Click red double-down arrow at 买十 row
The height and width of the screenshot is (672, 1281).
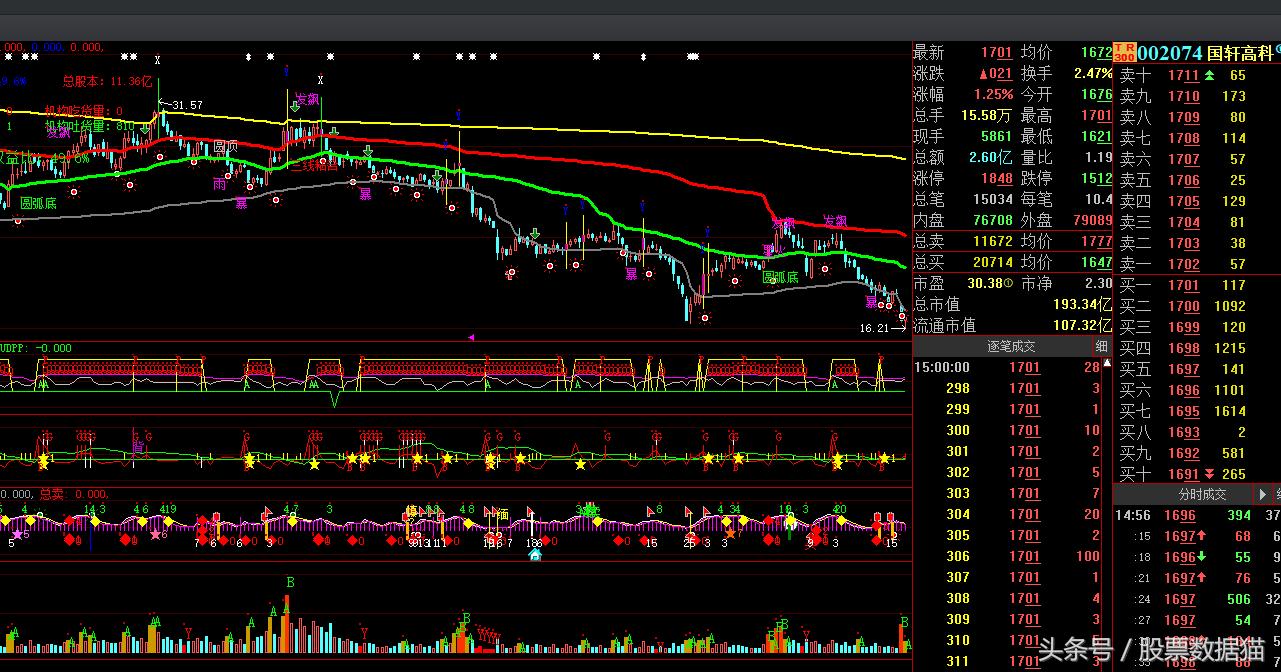pos(1210,474)
